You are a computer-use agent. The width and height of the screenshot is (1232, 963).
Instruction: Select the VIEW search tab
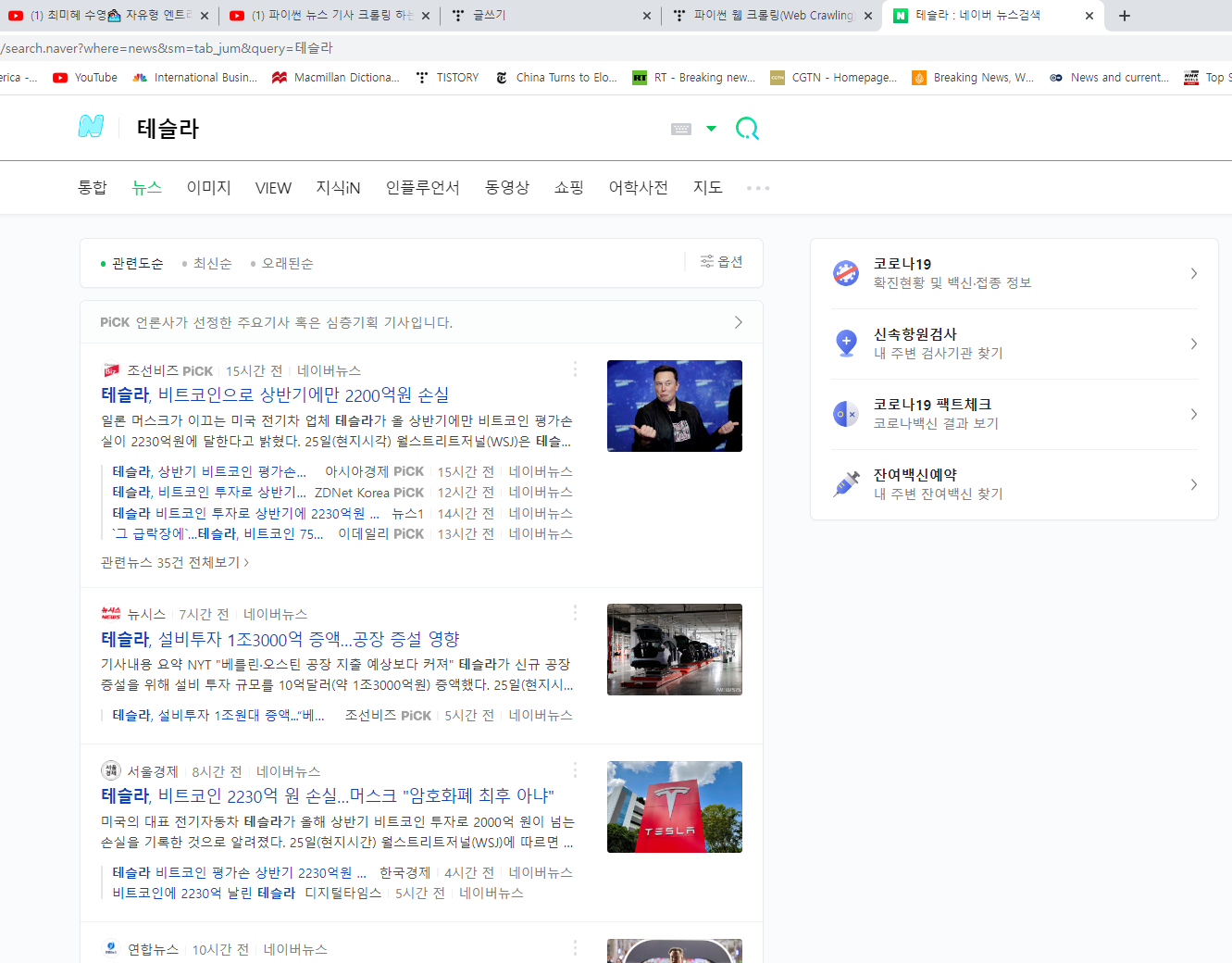click(x=273, y=188)
